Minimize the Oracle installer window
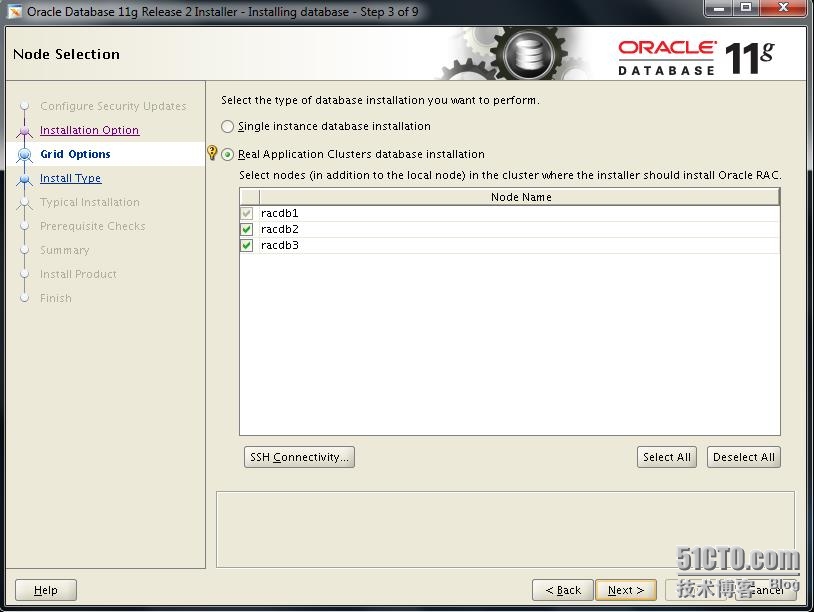This screenshot has height=612, width=814. click(x=720, y=8)
